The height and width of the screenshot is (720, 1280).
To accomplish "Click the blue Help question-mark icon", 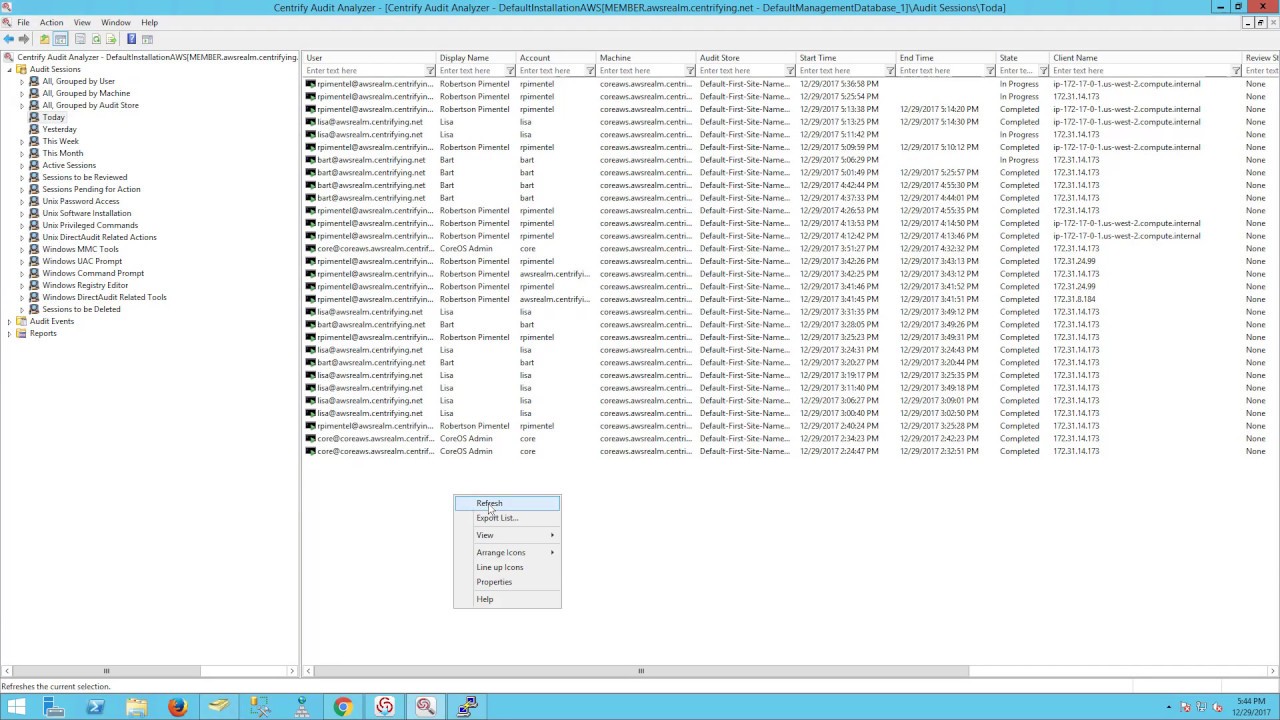I will [131, 39].
